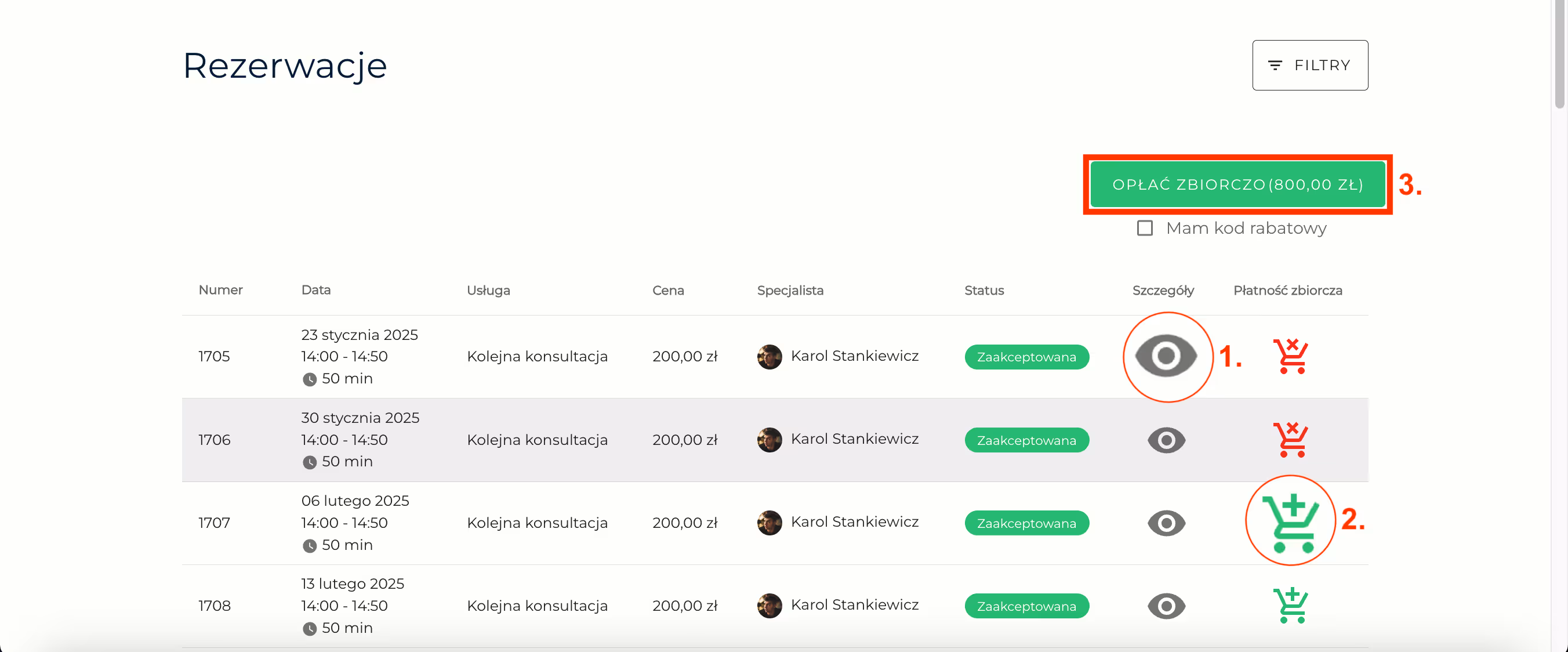Click the Status column header
The width and height of the screenshot is (1568, 652).
pyautogui.click(x=983, y=291)
